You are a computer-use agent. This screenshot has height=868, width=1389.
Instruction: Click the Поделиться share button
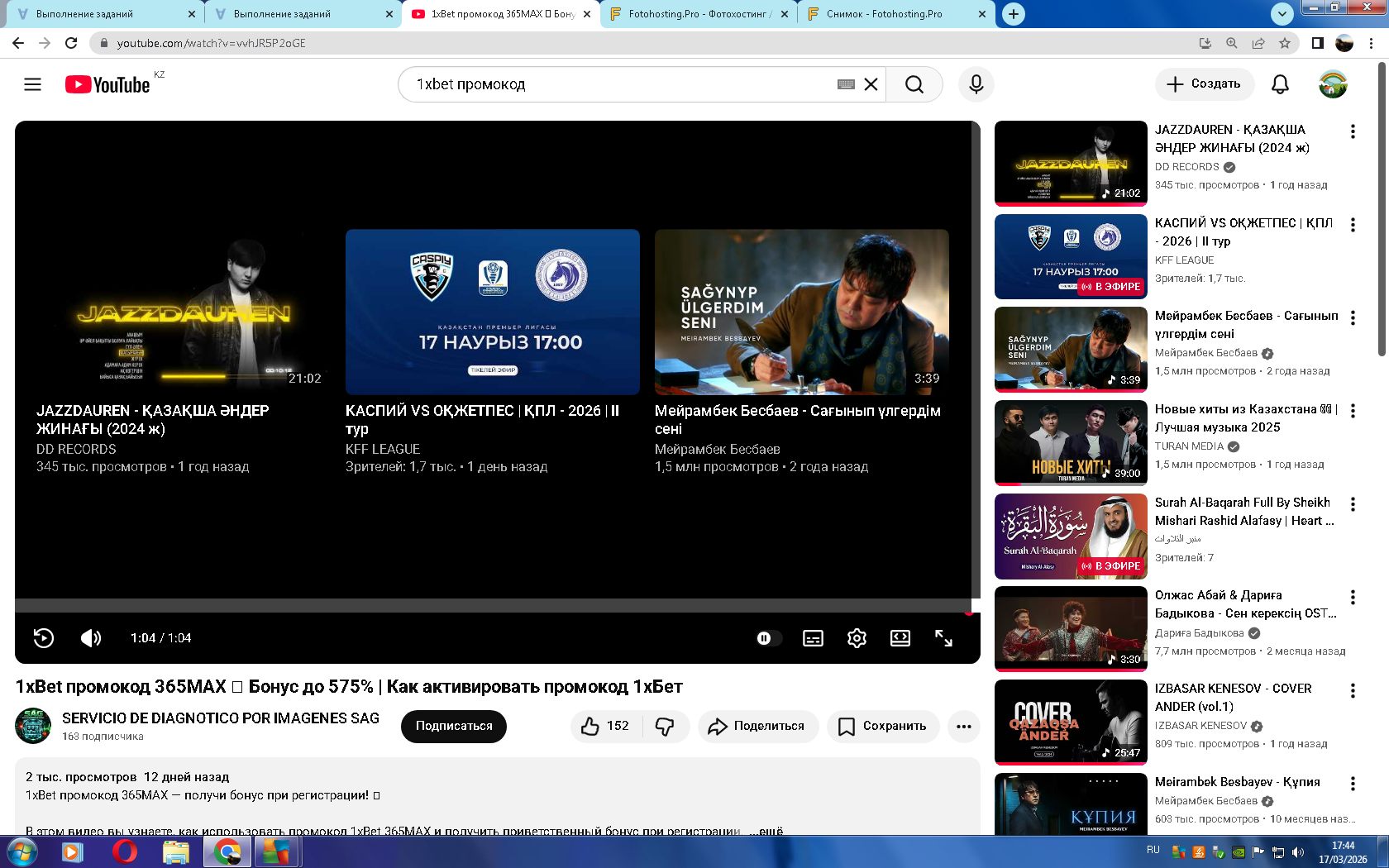click(758, 726)
